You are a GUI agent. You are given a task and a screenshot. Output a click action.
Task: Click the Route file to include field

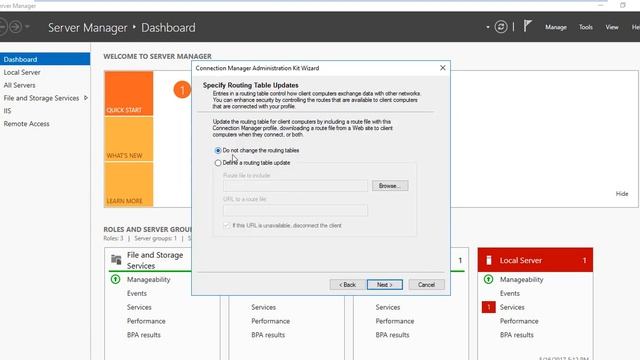tap(295, 186)
